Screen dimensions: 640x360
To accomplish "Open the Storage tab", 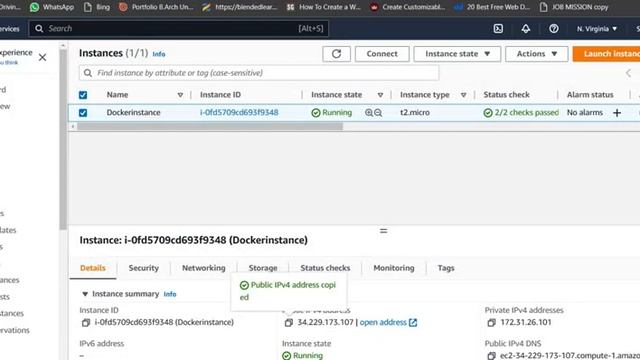I will (x=263, y=268).
